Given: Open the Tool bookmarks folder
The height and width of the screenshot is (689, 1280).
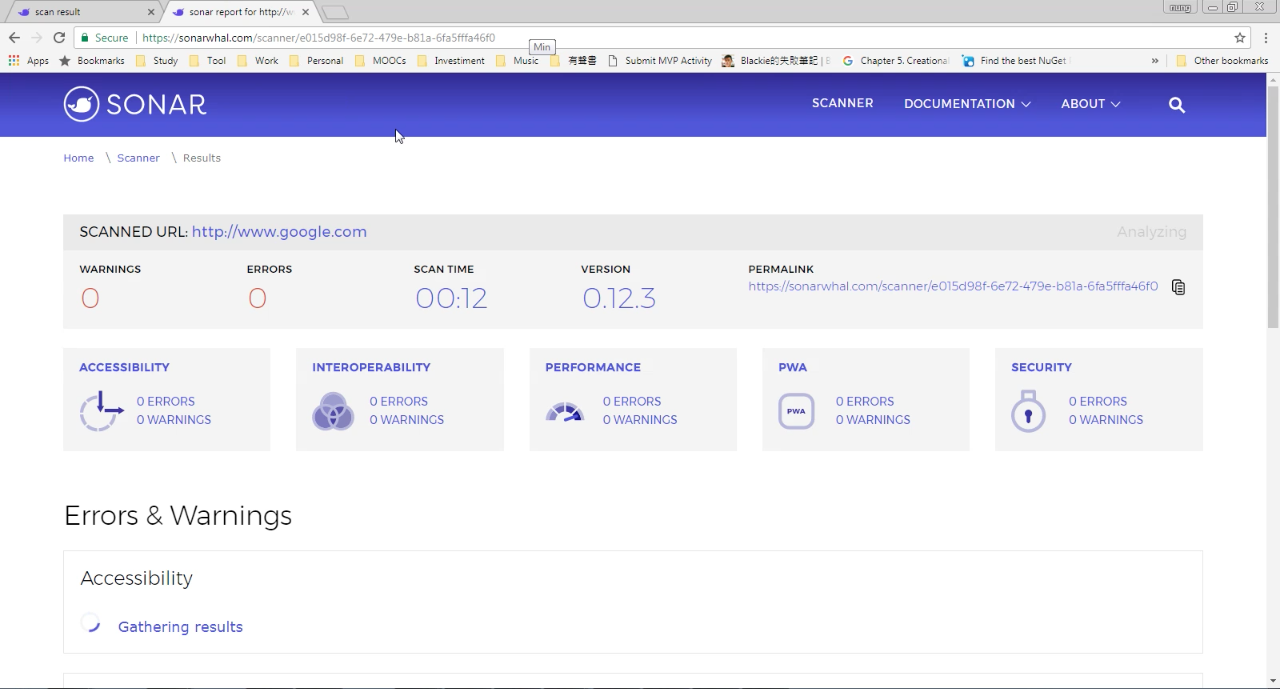Looking at the screenshot, I should (x=208, y=61).
